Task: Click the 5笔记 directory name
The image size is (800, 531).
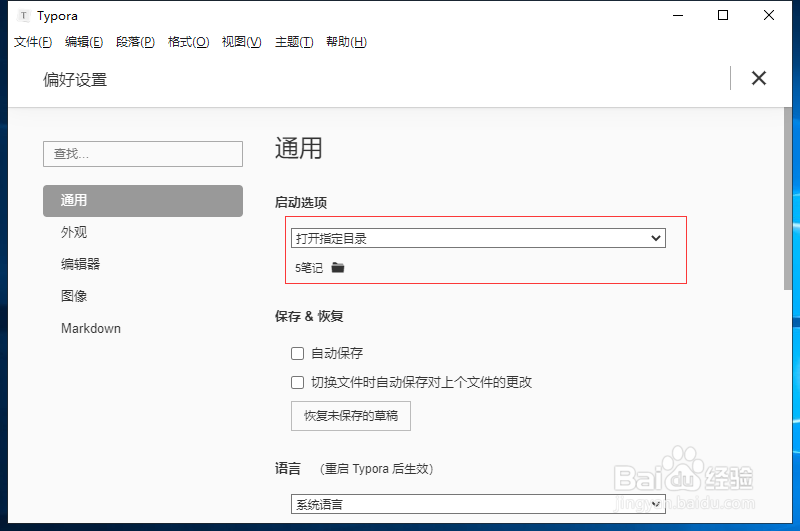Action: point(309,268)
